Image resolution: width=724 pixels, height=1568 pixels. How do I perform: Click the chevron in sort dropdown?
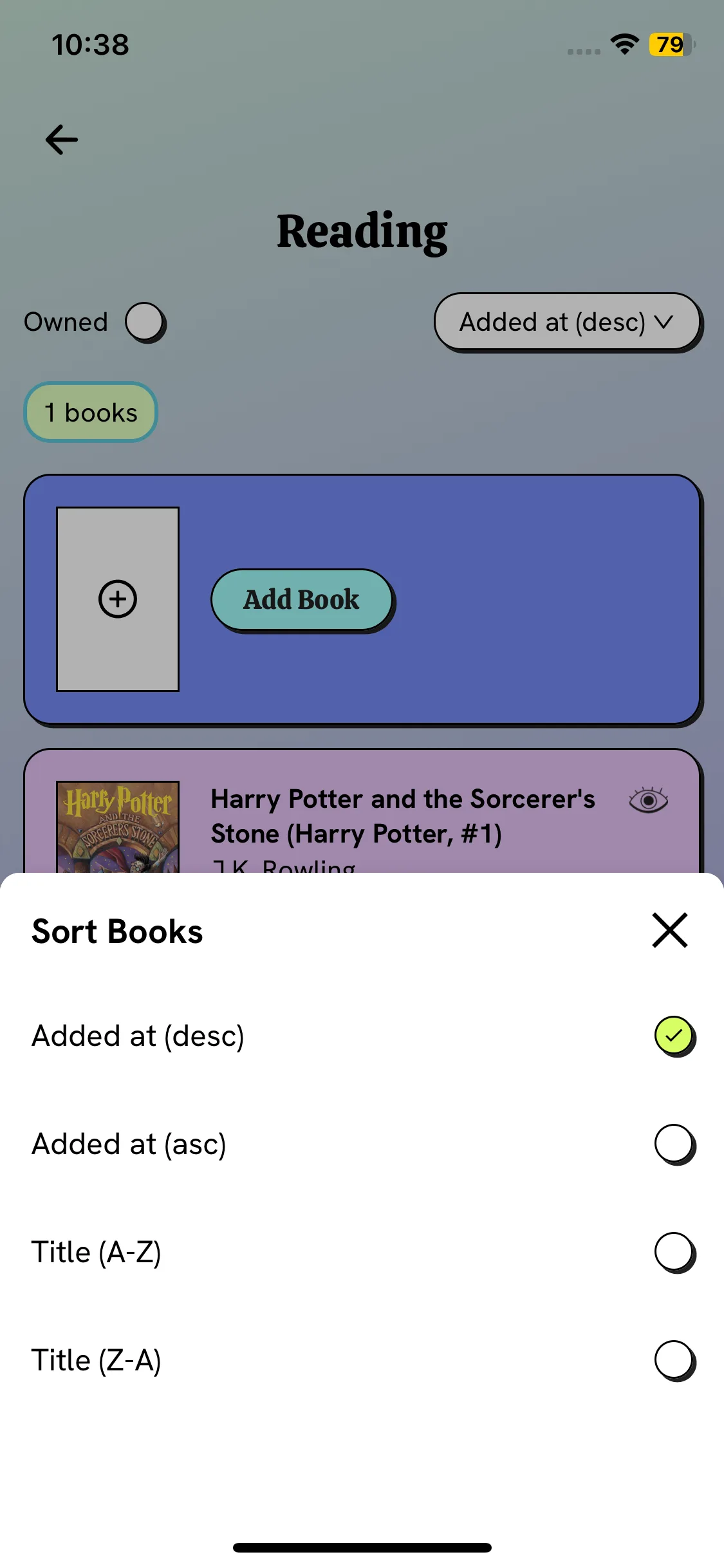point(664,322)
